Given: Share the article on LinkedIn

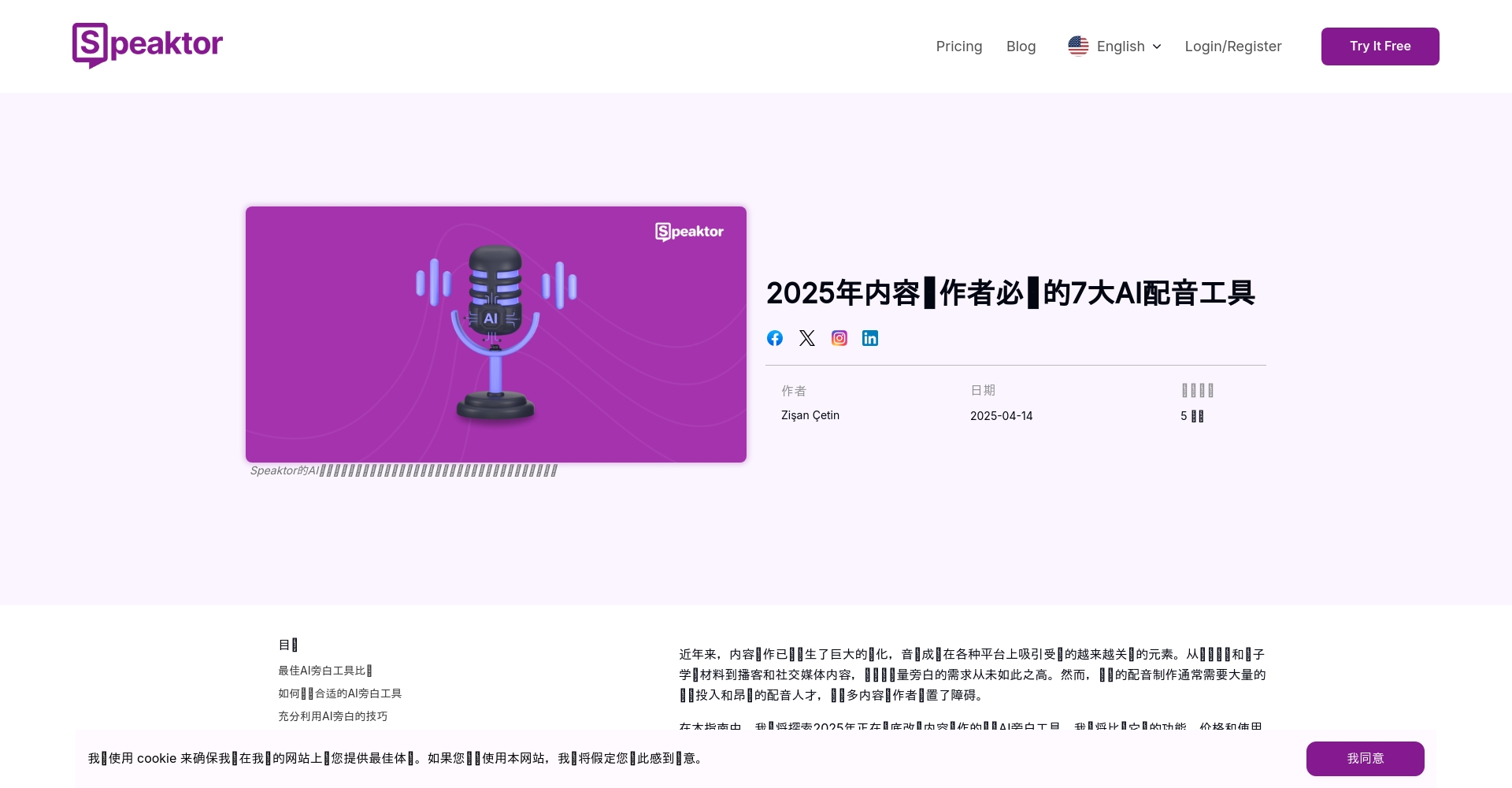Looking at the screenshot, I should pyautogui.click(x=870, y=337).
